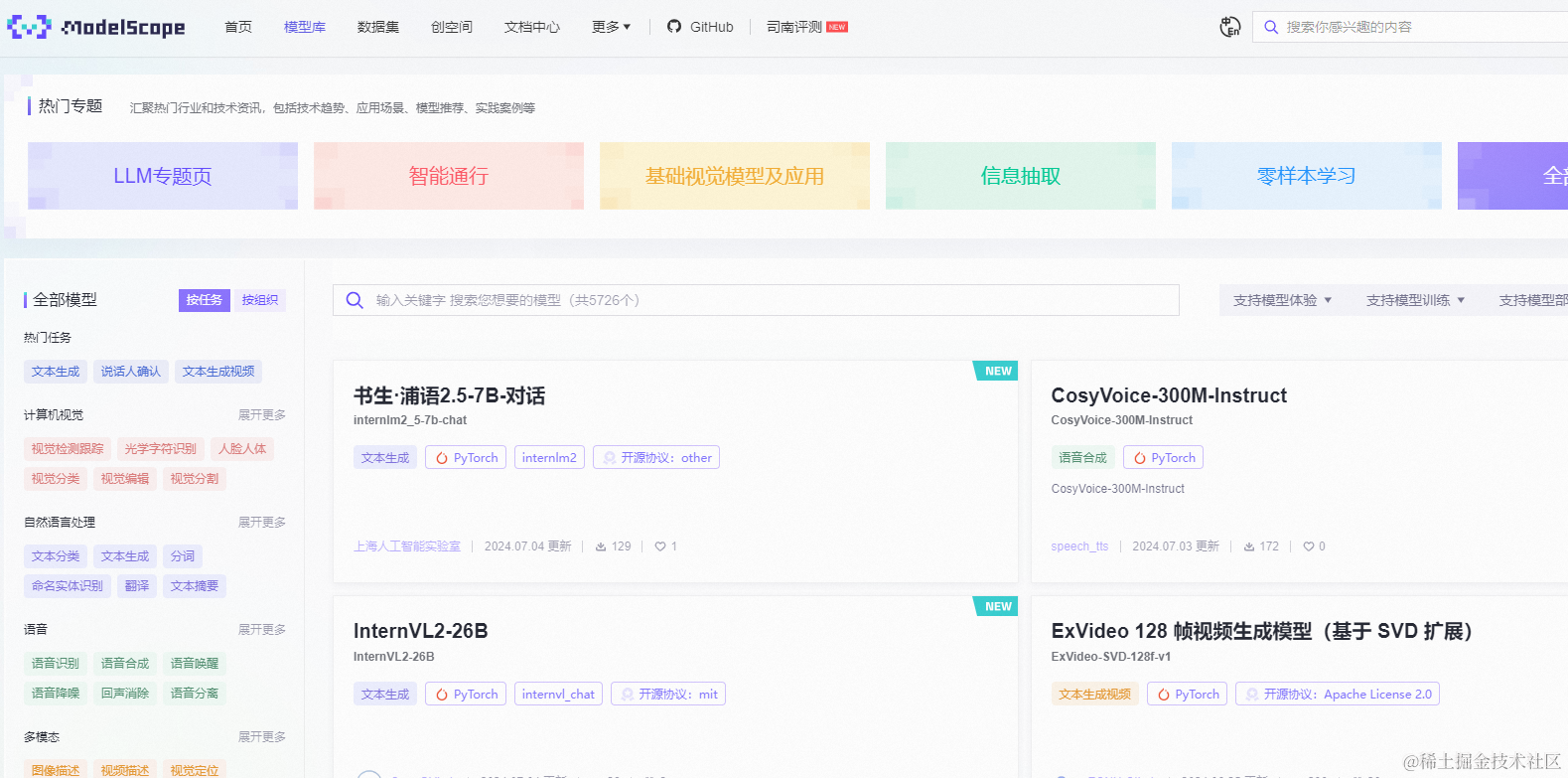The height and width of the screenshot is (778, 1568).
Task: Click internvl_chat tag on InternVL2 card
Action: pyautogui.click(x=558, y=694)
